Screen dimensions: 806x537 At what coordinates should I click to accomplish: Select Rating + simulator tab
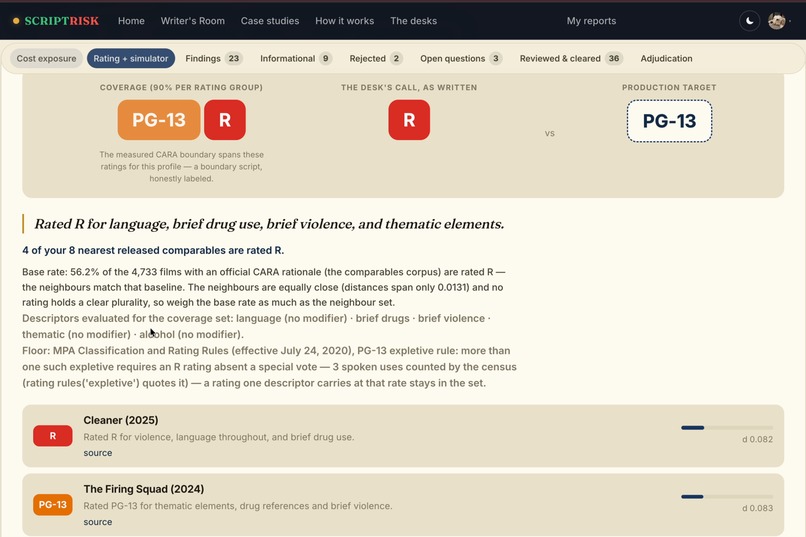pyautogui.click(x=131, y=59)
